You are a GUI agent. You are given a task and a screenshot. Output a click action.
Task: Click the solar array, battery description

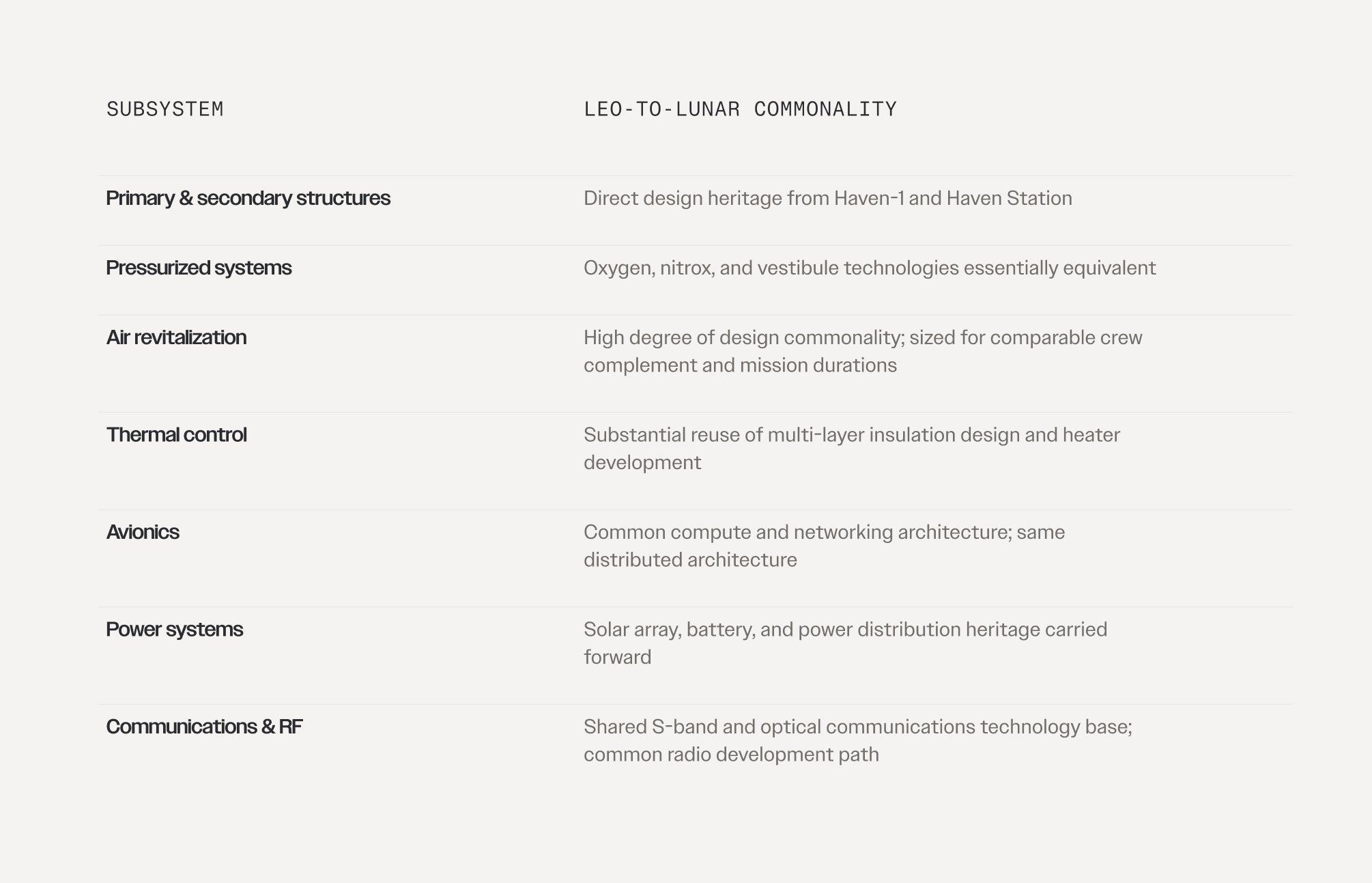pos(845,630)
